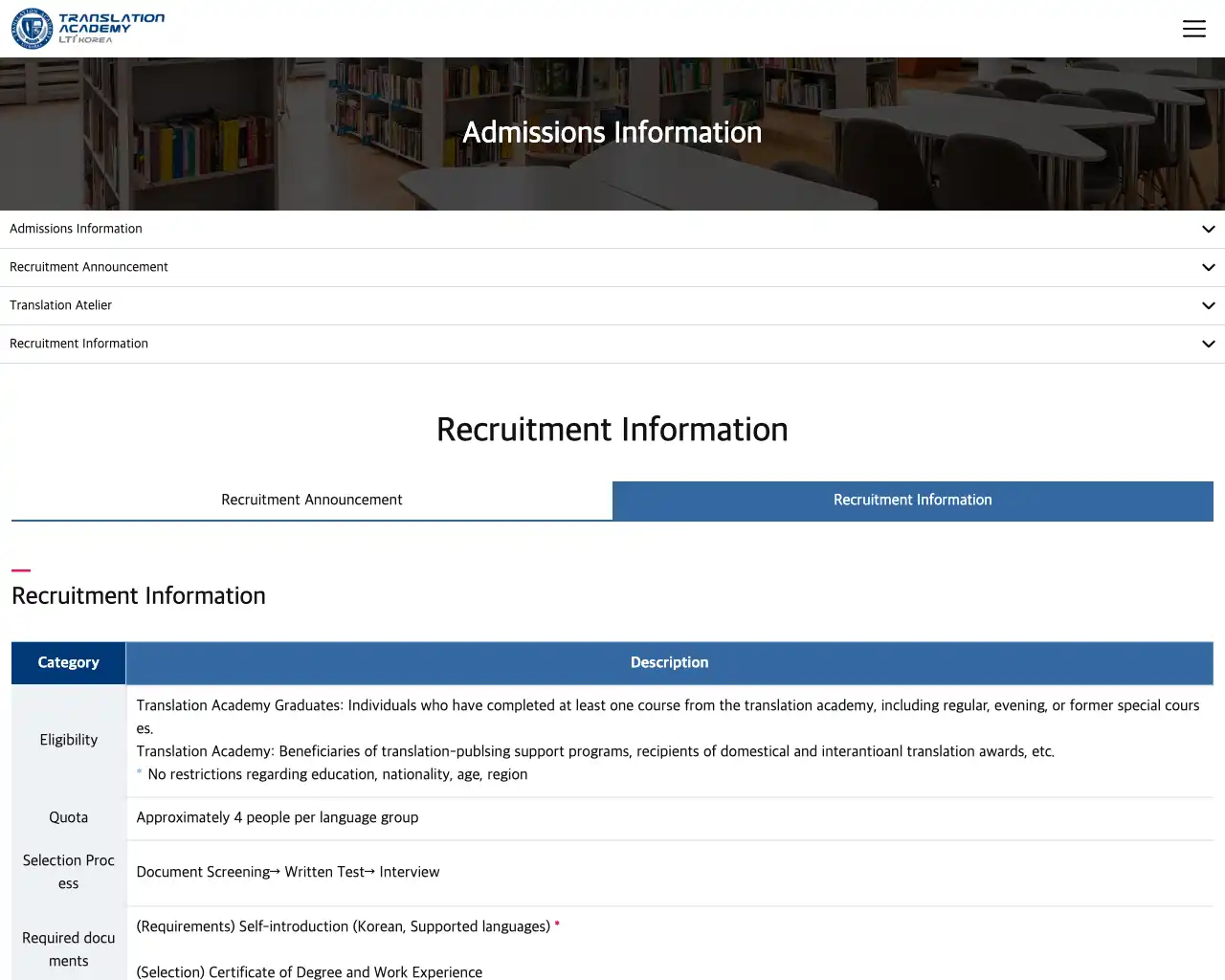
Task: Click the Selection Process row label
Action: coord(68,872)
